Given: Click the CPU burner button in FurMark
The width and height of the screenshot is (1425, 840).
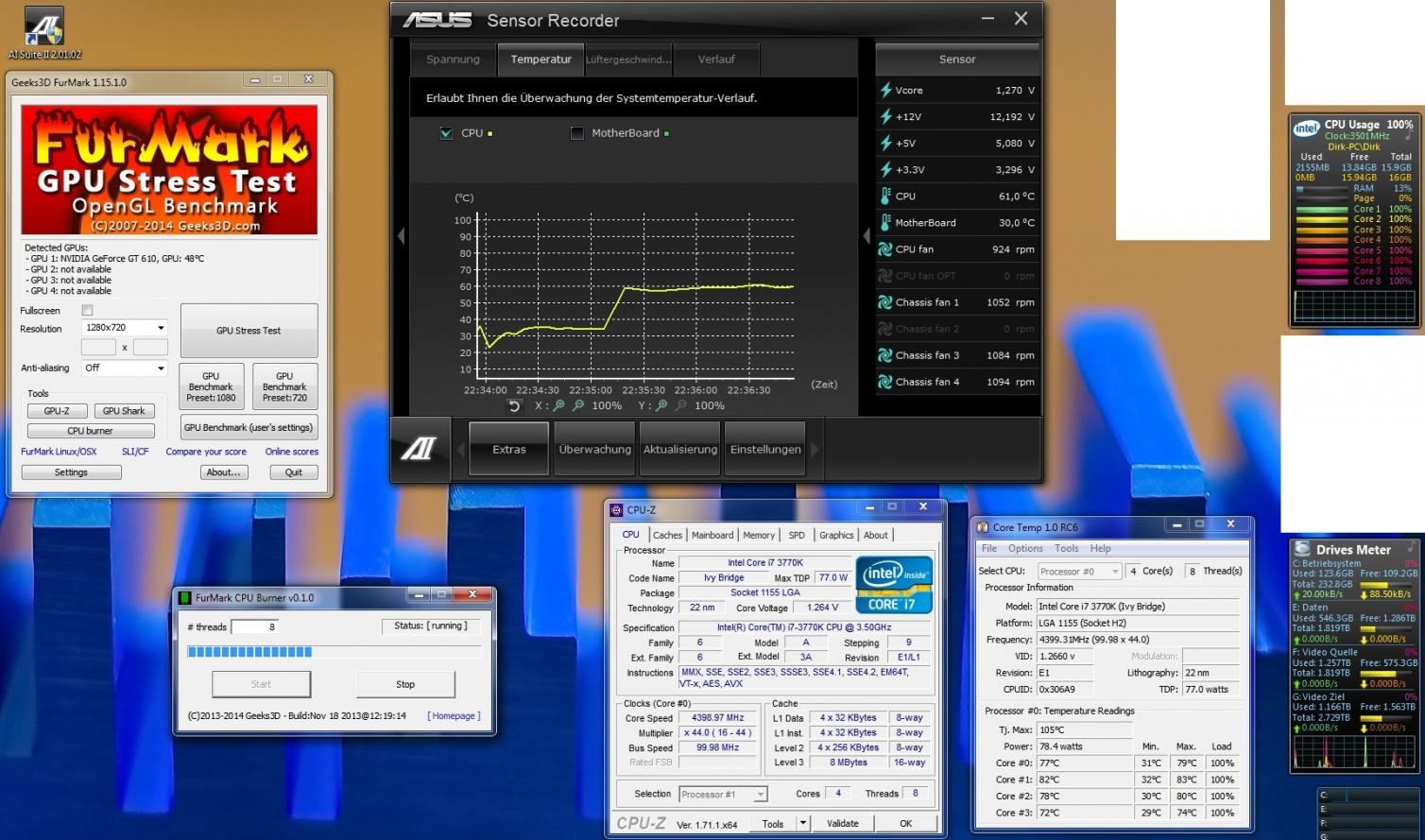Looking at the screenshot, I should (x=90, y=430).
